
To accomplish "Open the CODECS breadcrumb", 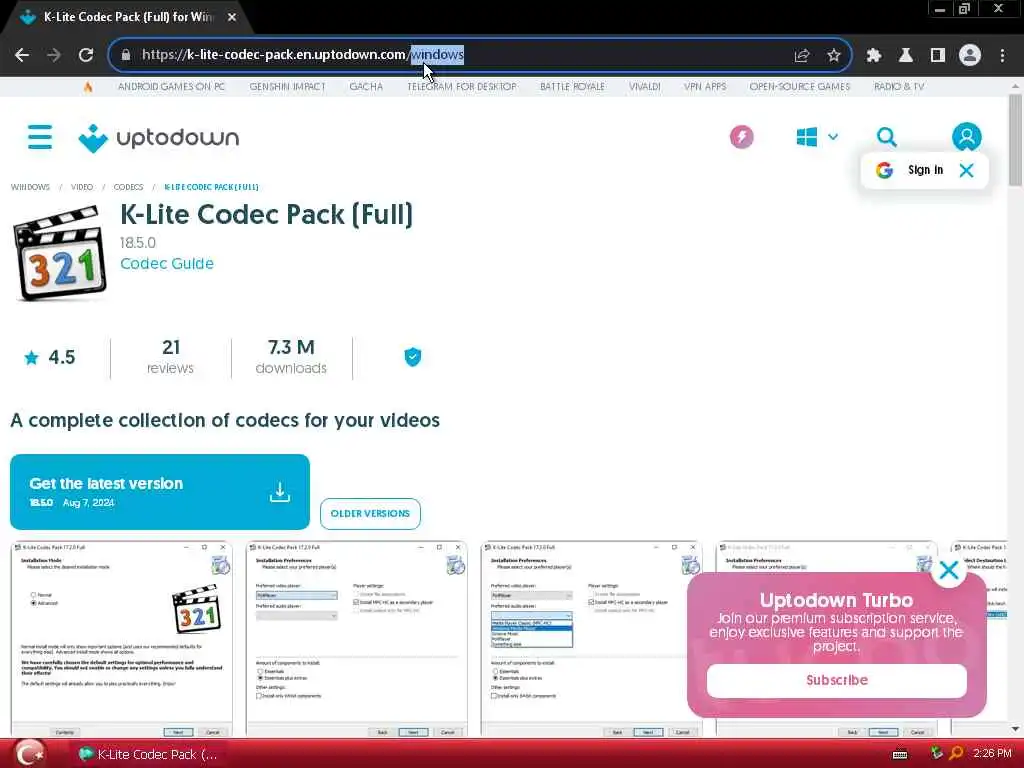I will 128,187.
